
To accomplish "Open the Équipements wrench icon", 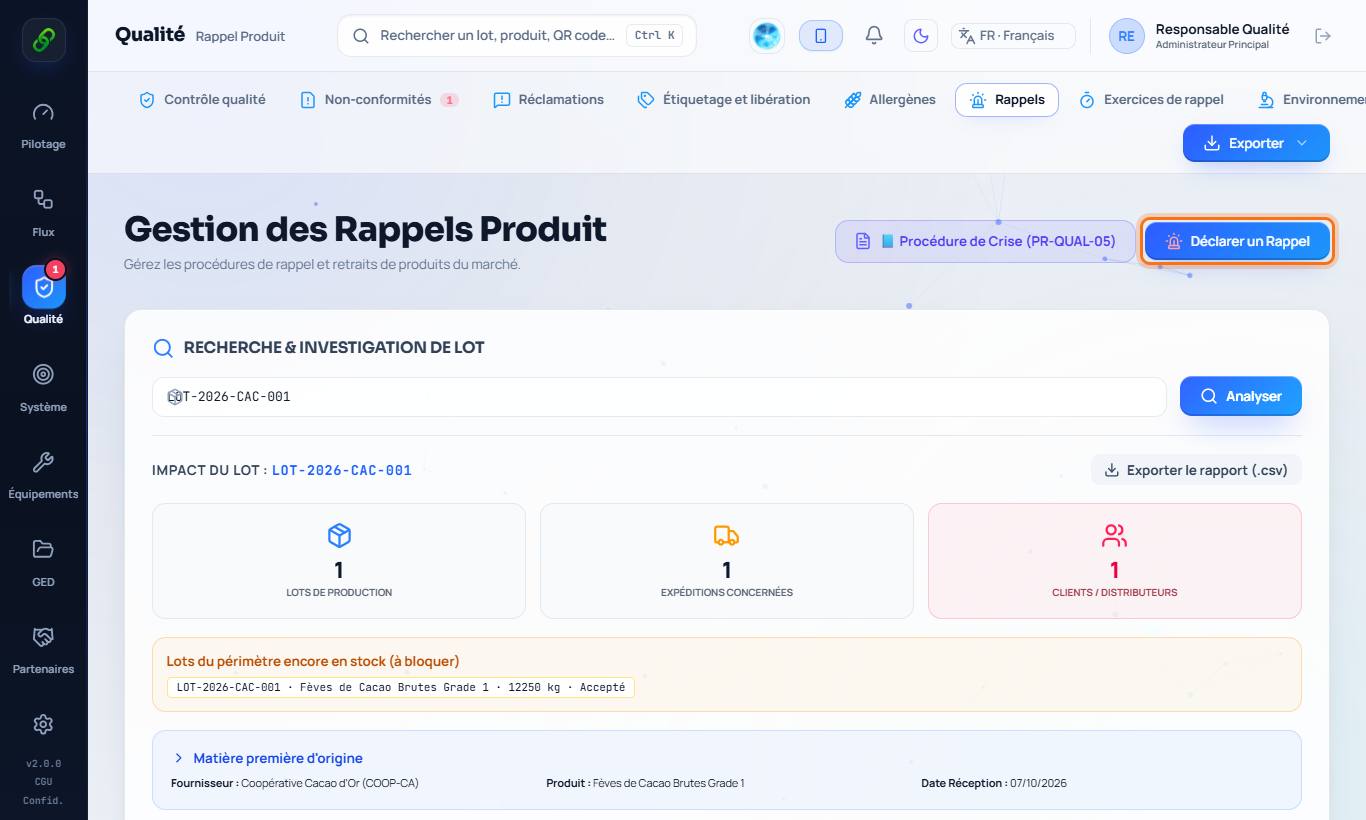I will pos(43,462).
